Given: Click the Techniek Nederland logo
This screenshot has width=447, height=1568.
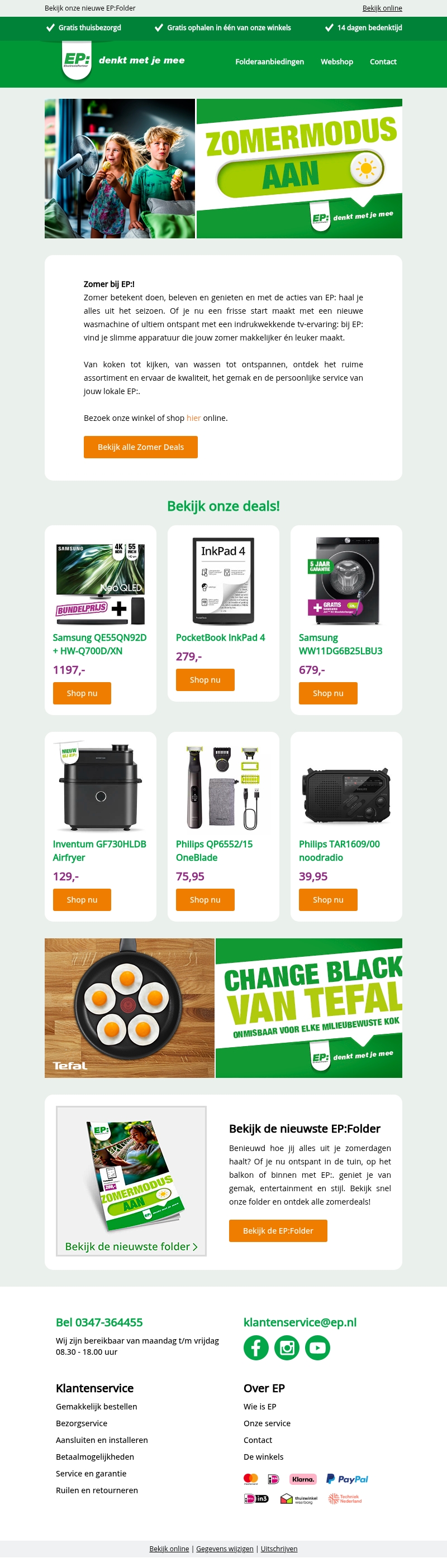Looking at the screenshot, I should click(x=345, y=1499).
